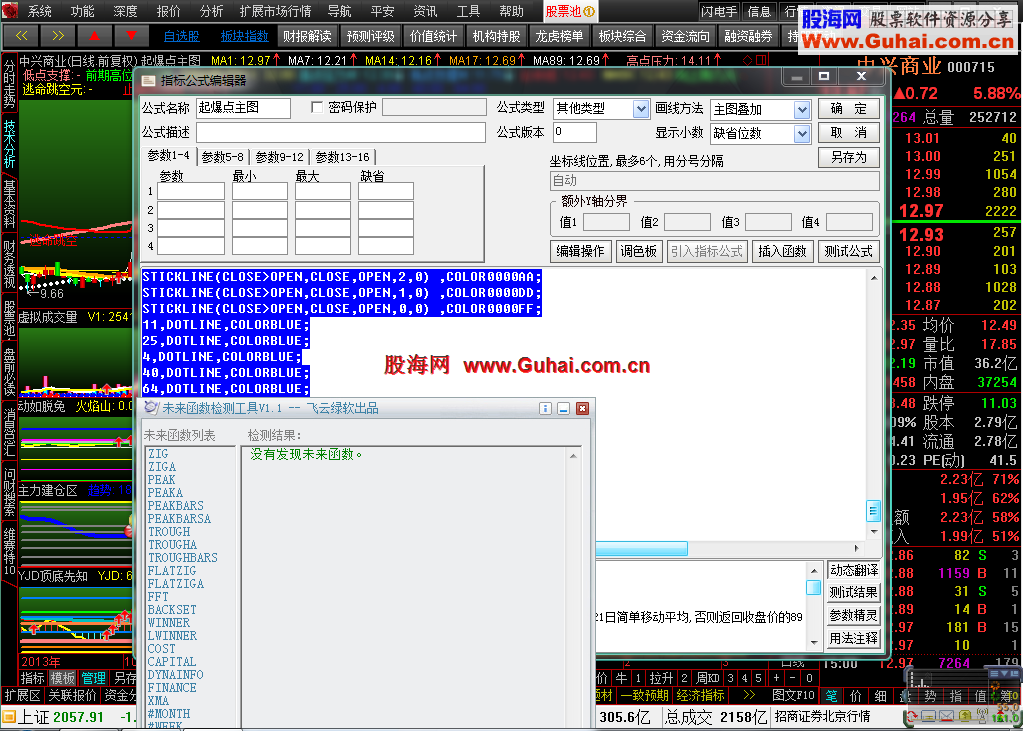Click the envelope mail icon in status bar

[947, 717]
